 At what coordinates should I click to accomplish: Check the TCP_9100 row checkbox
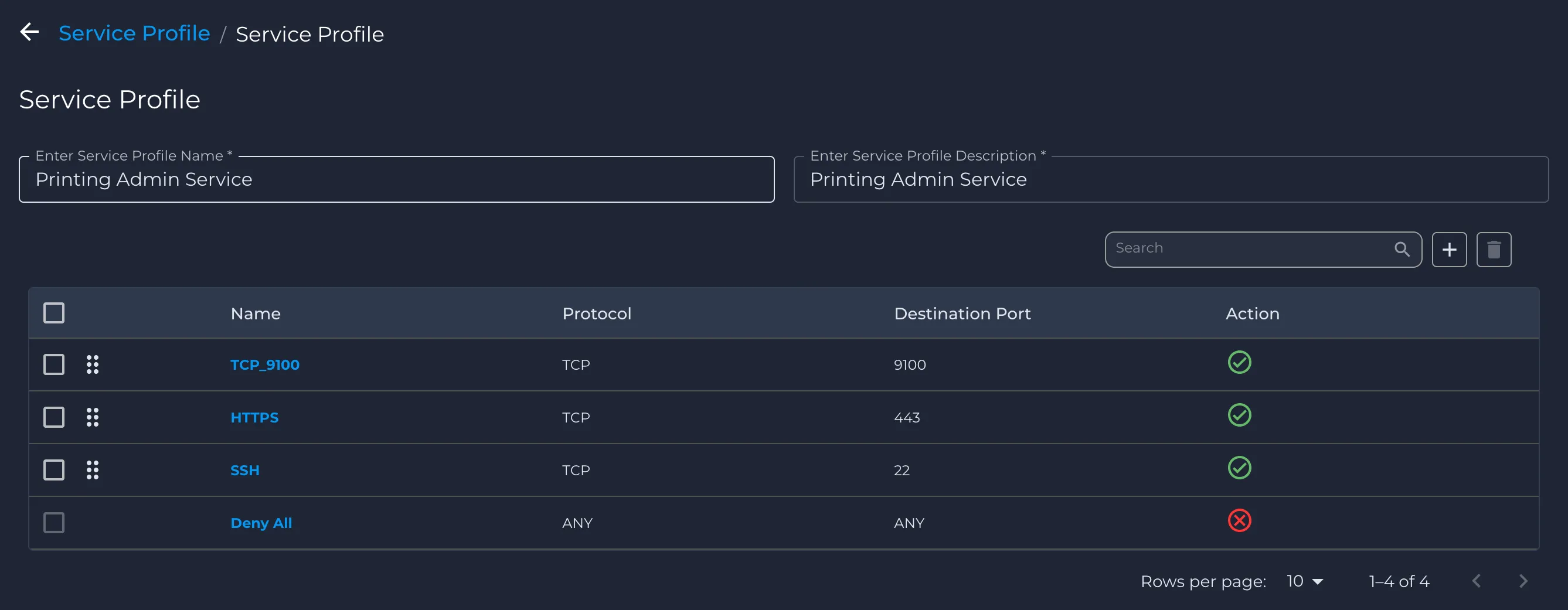tap(53, 364)
